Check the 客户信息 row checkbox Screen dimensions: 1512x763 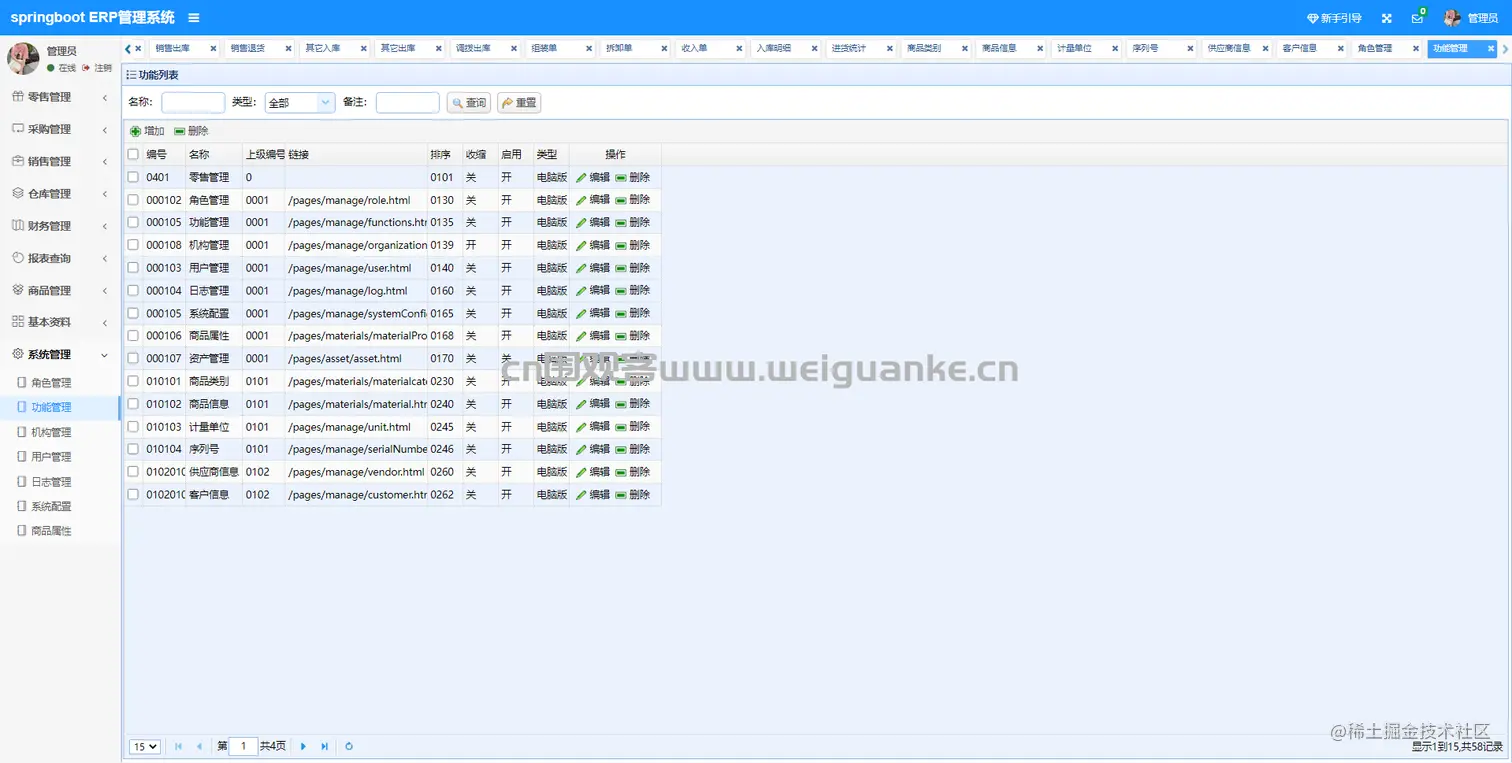pos(133,495)
